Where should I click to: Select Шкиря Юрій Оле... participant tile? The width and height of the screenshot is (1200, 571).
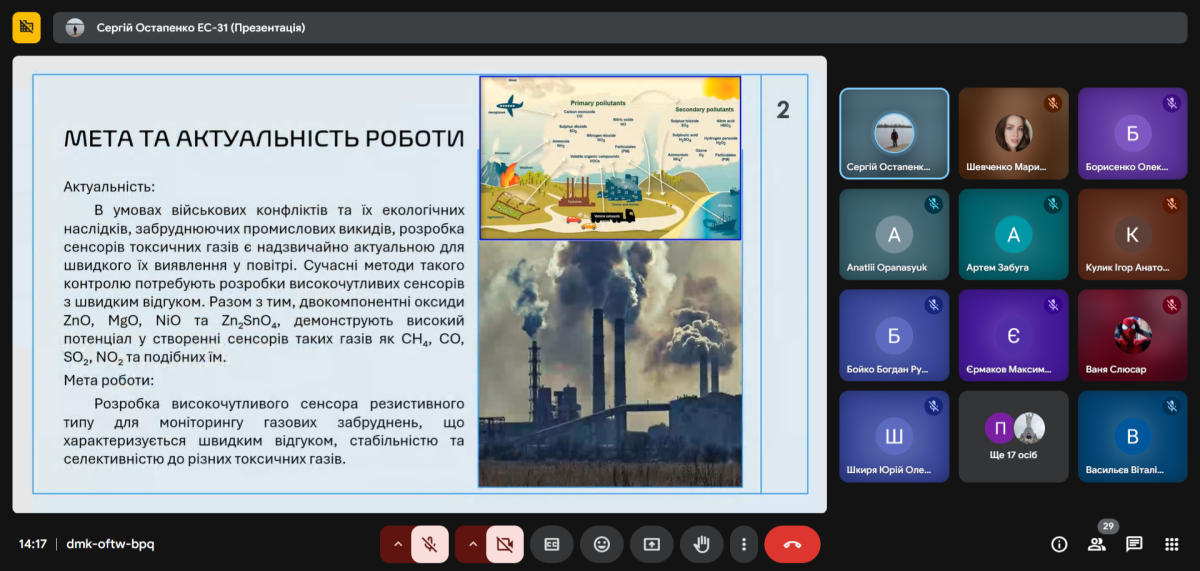pos(894,436)
